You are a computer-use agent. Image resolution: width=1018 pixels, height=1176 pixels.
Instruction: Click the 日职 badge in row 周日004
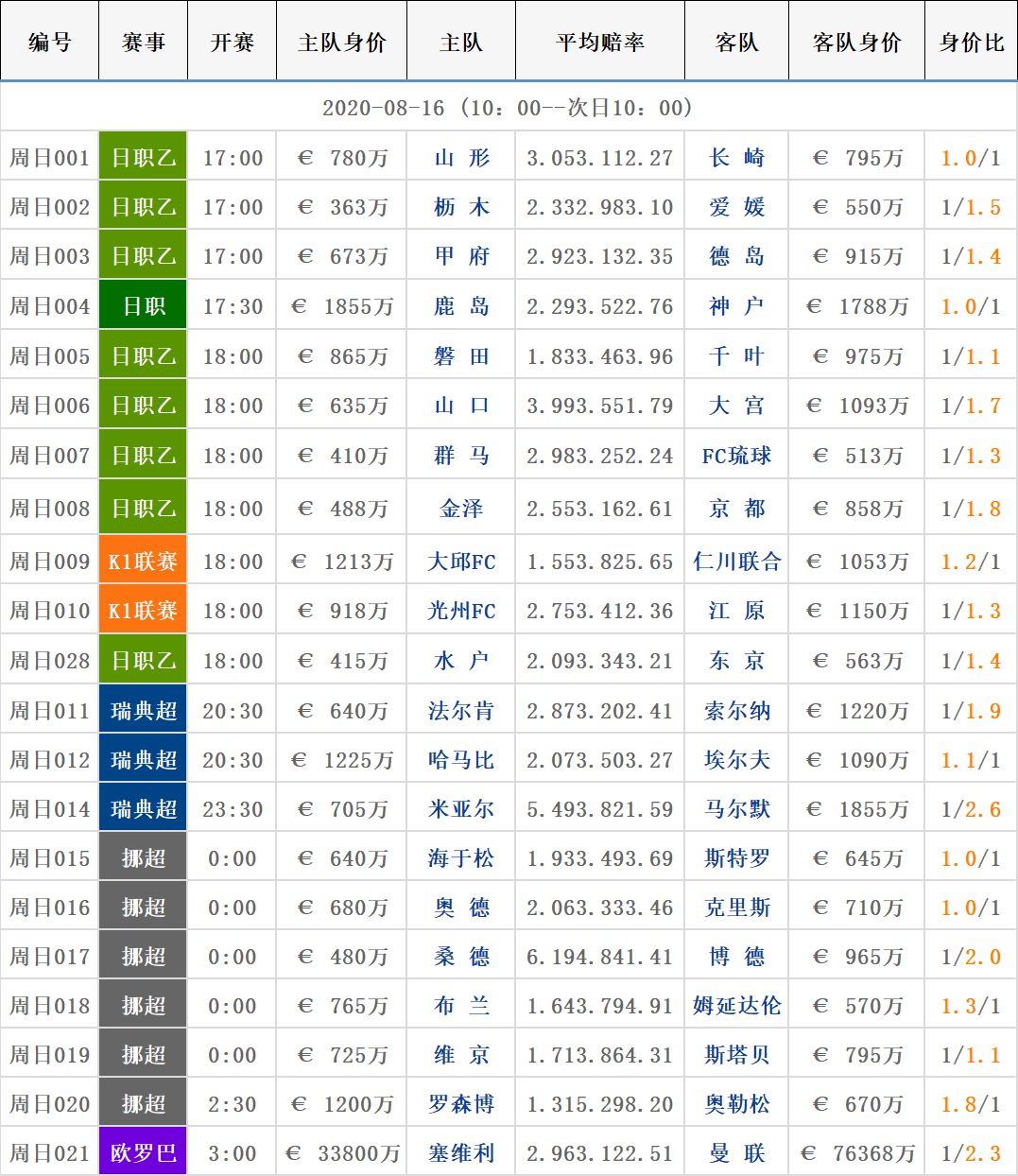click(x=144, y=306)
